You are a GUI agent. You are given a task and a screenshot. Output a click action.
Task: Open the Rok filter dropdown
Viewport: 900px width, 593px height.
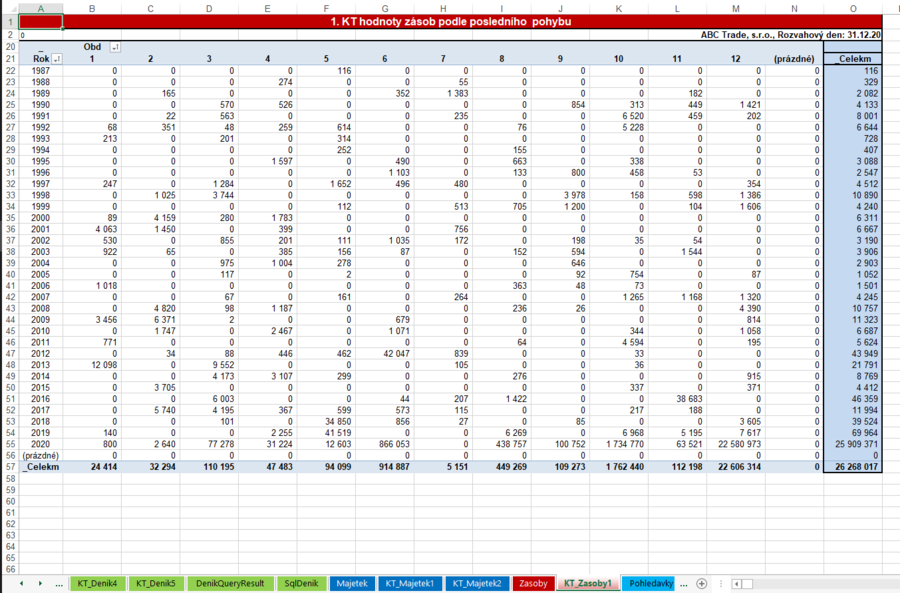(56, 60)
